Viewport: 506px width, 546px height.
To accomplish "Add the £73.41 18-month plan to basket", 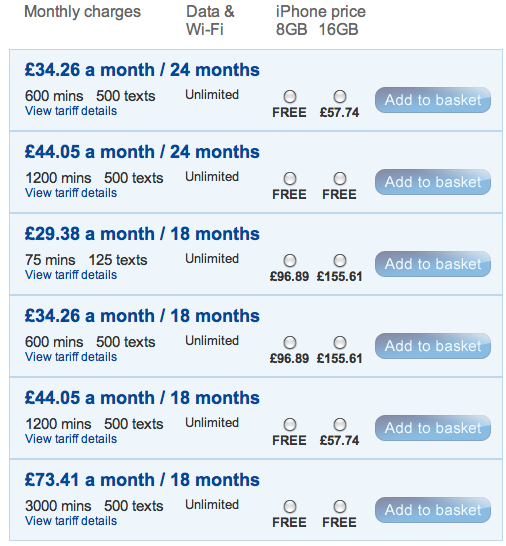I will [433, 510].
